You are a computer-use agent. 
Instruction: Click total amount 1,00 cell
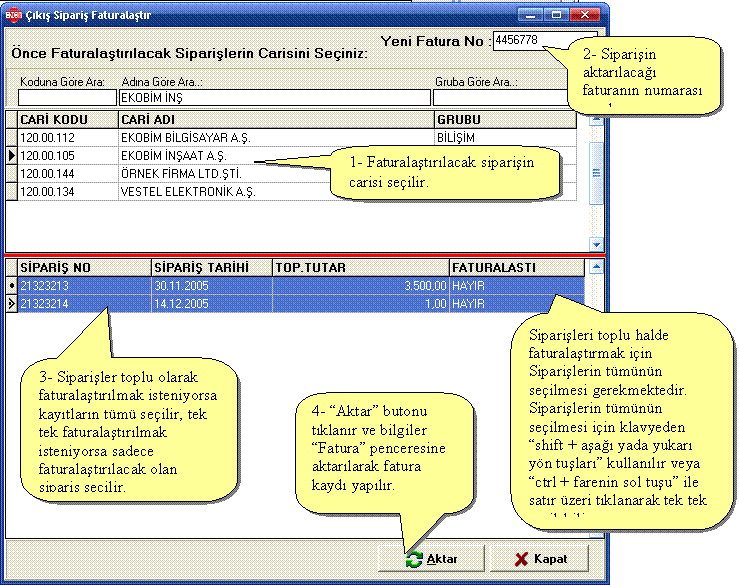(361, 304)
